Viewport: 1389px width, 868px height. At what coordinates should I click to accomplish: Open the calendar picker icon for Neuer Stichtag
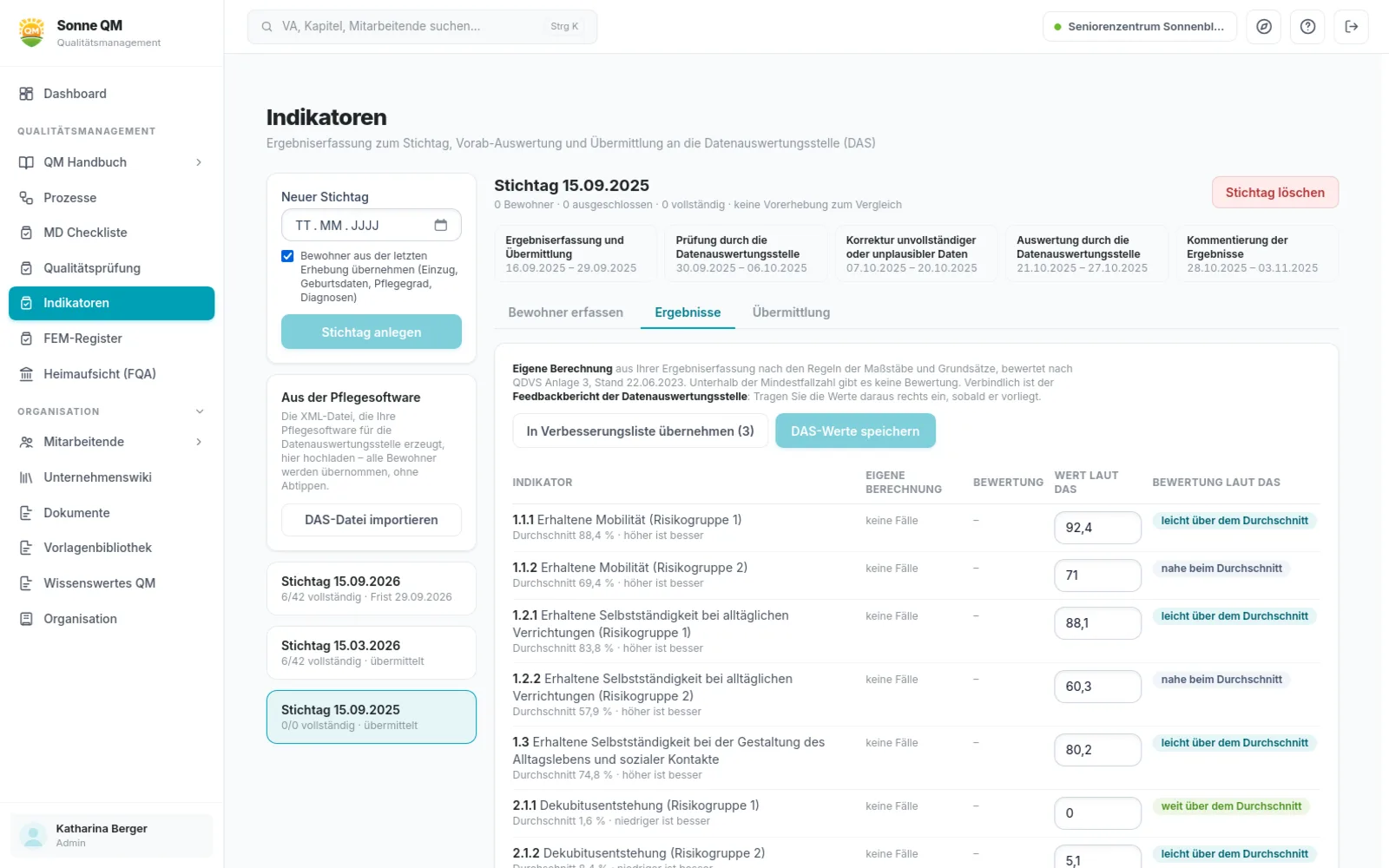[441, 225]
